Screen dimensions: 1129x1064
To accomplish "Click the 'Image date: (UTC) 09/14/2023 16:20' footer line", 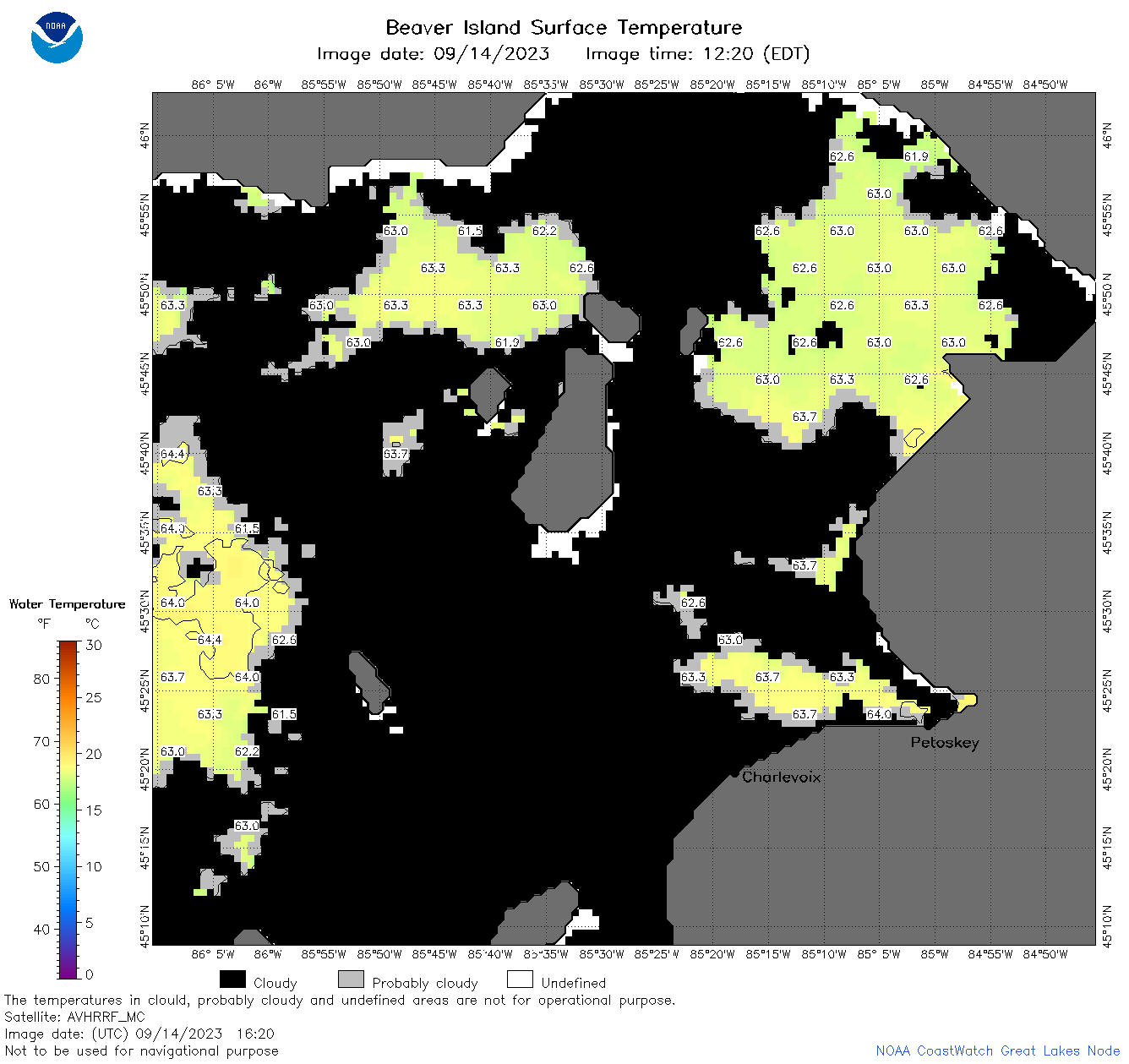I will tap(139, 1034).
